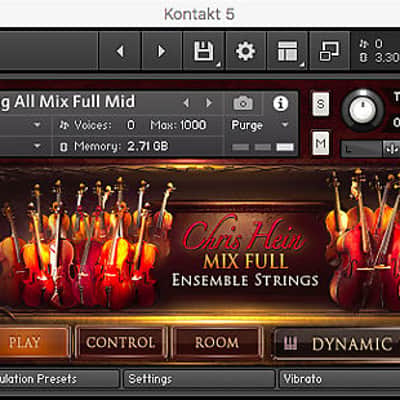Click the purge level indicator bars
Viewport: 400px width, 400px height.
(x=263, y=147)
